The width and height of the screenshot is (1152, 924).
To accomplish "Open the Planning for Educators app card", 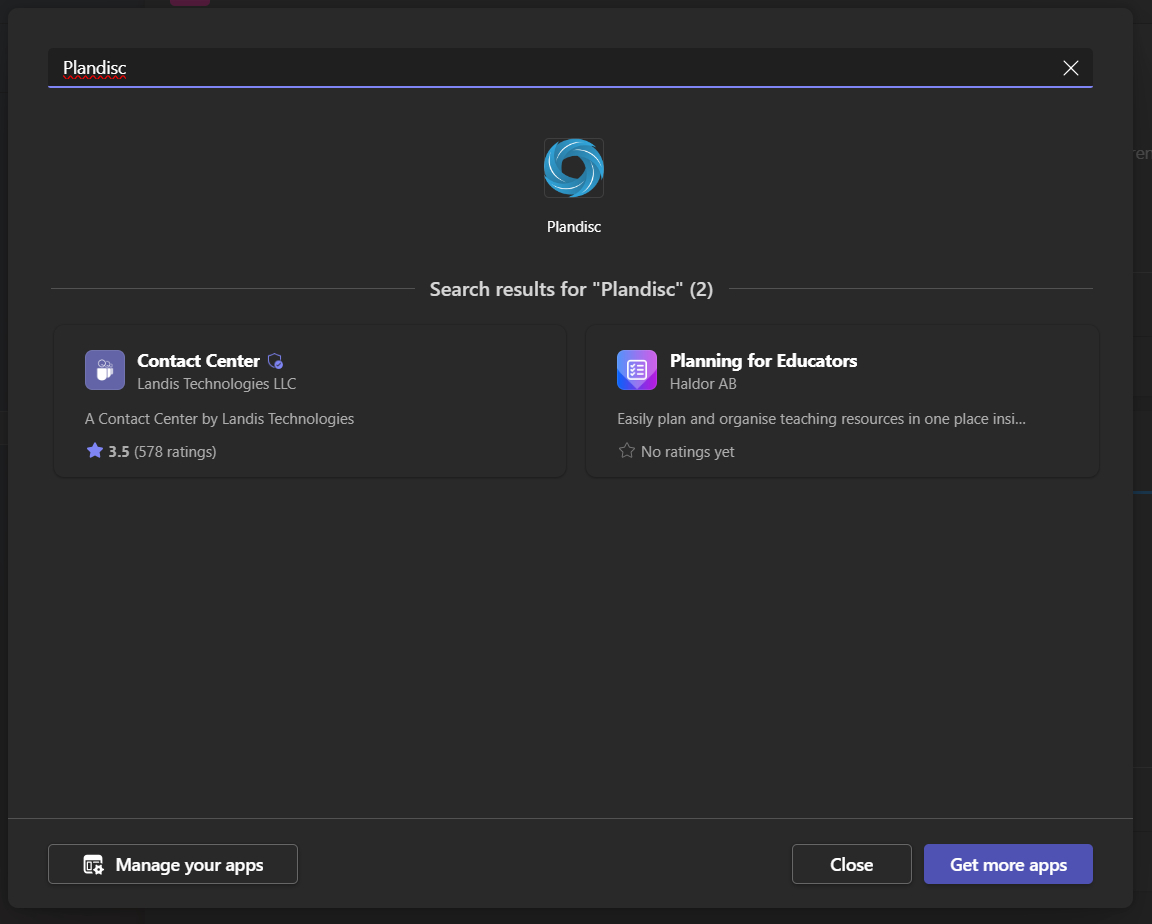I will tap(841, 401).
